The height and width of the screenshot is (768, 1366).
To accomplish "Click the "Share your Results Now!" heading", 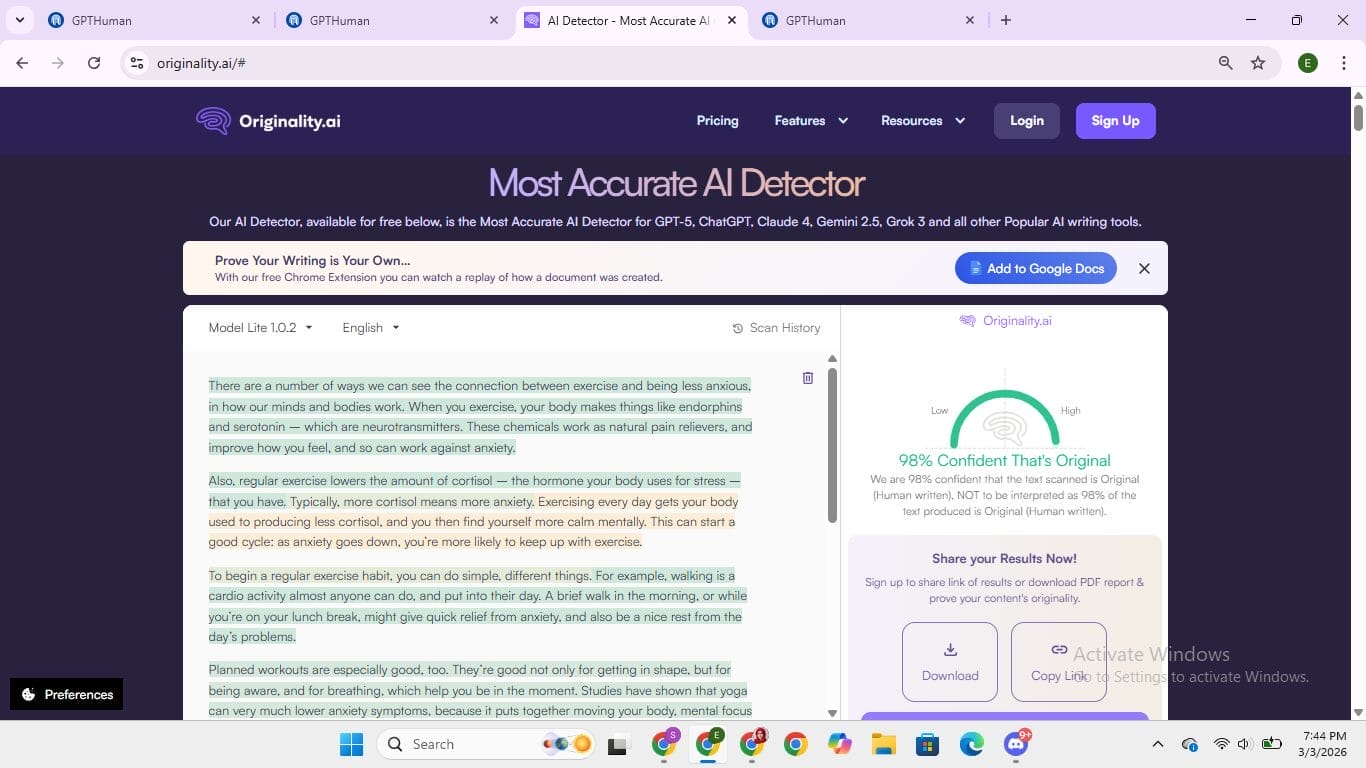I will tap(1004, 559).
